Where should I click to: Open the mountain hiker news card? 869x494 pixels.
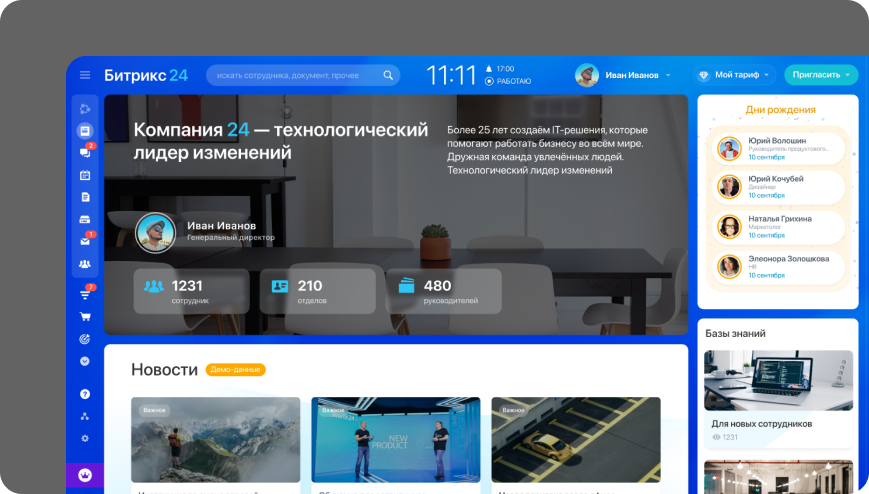216,440
